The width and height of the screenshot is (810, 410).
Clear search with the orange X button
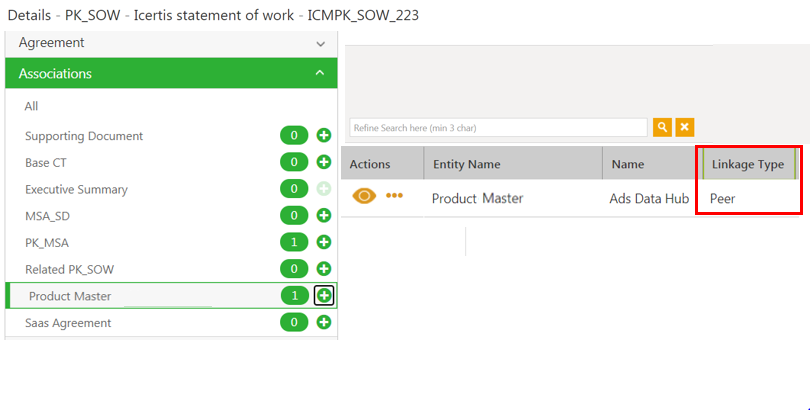685,127
